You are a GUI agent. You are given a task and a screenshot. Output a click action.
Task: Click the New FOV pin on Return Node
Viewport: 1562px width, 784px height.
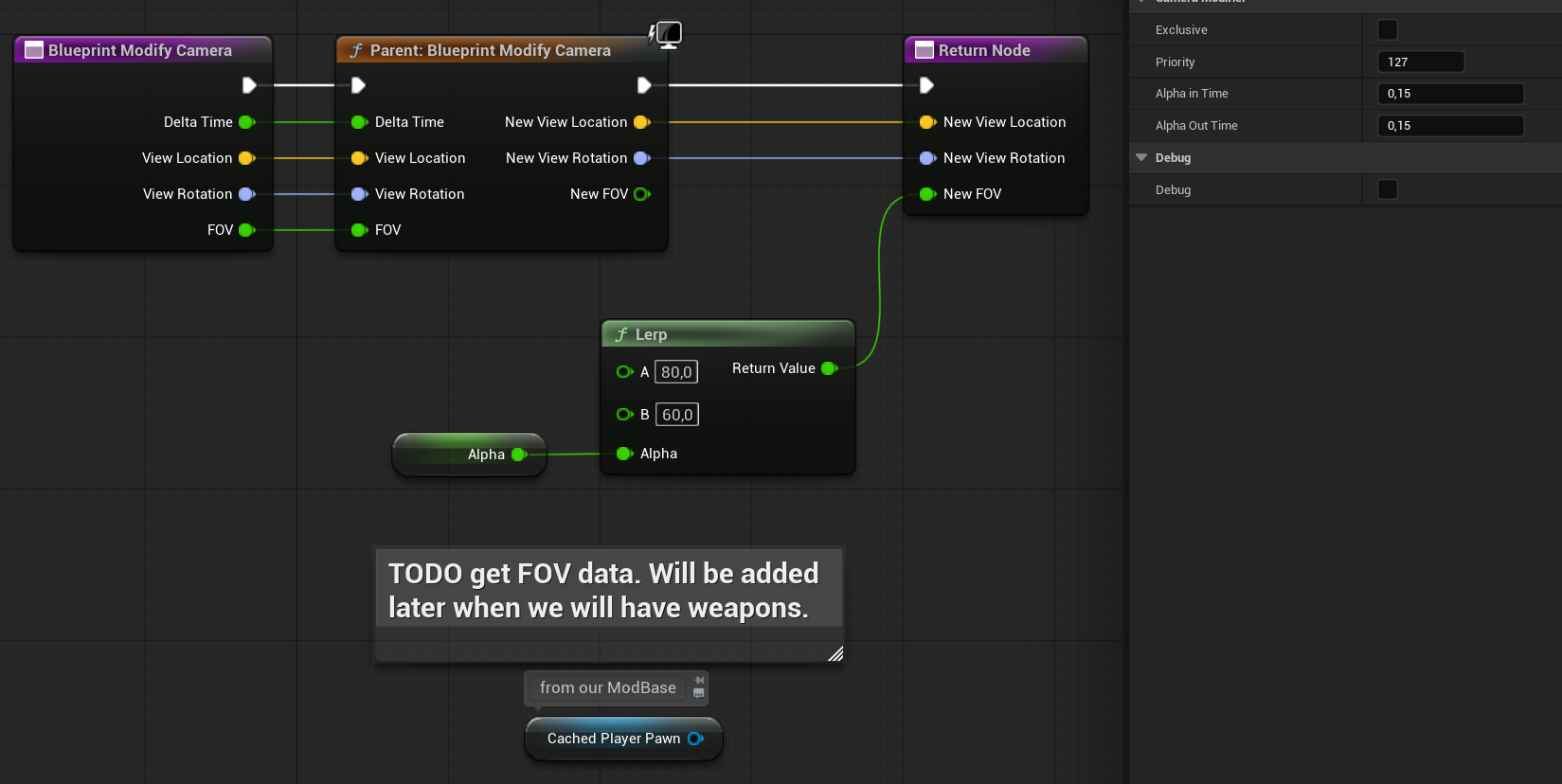[927, 194]
